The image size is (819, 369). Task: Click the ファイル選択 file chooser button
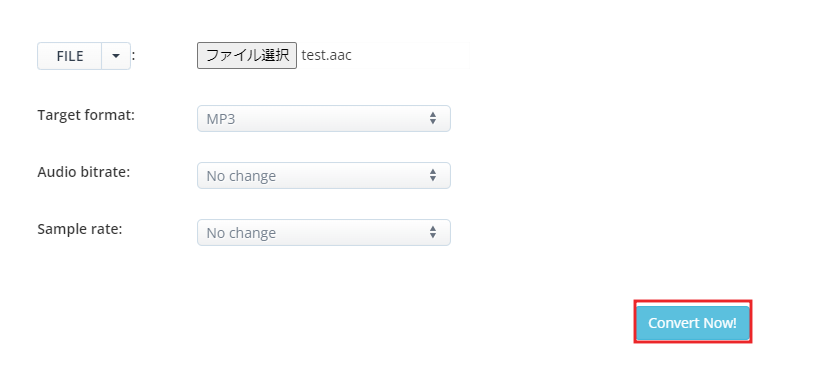click(x=247, y=55)
